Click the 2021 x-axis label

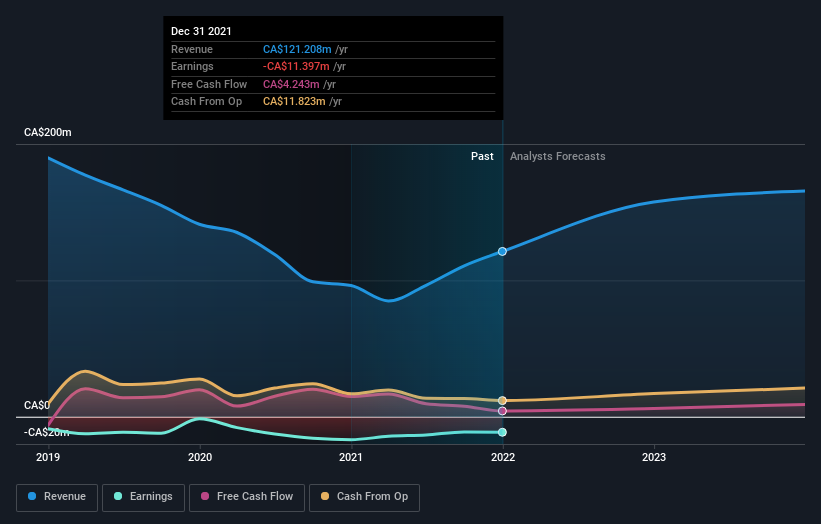[x=351, y=458]
